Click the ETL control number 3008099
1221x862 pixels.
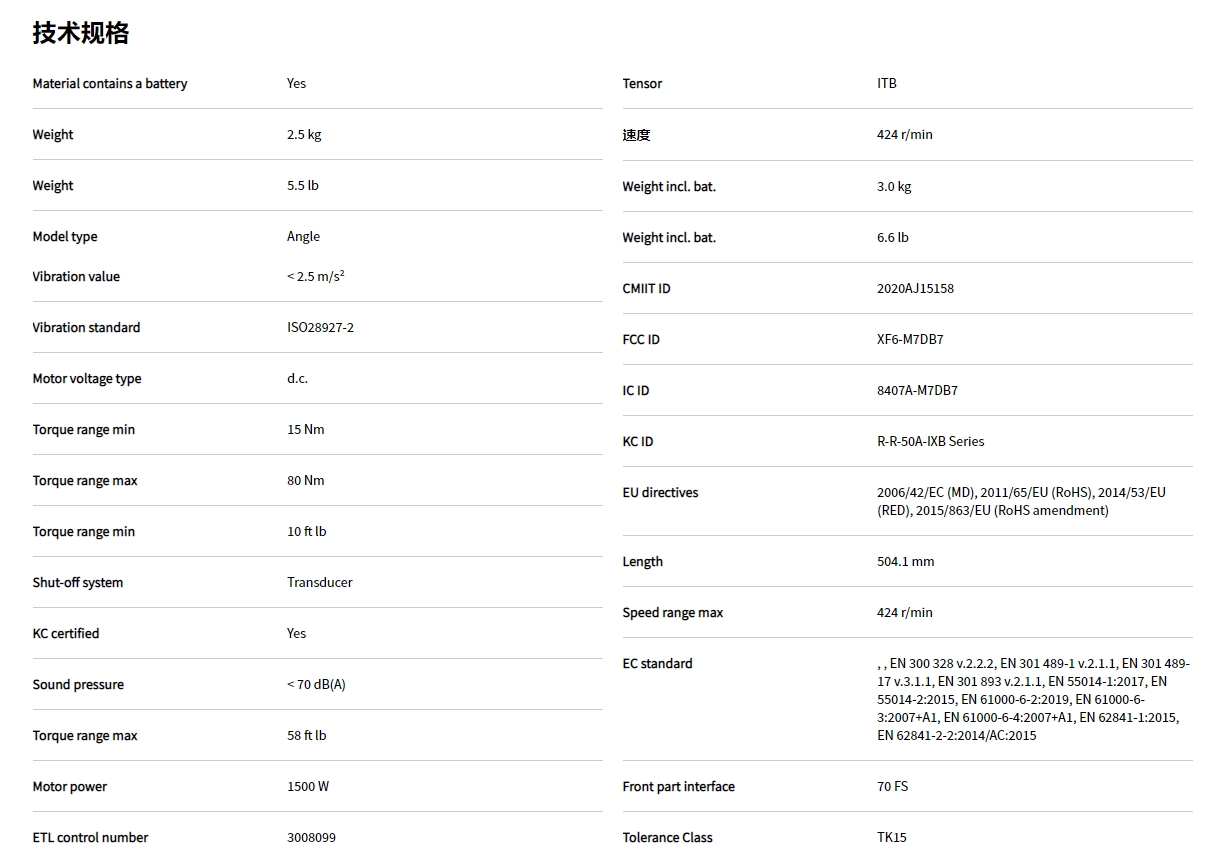click(x=311, y=838)
